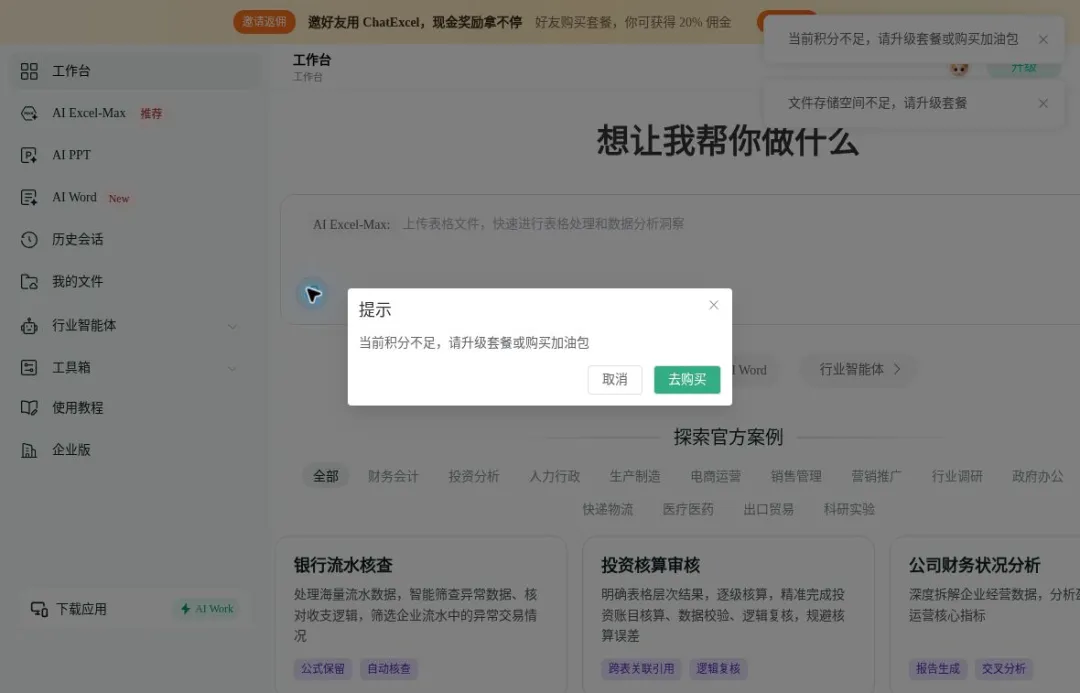This screenshot has height=693, width=1080.
Task: Select the 医疗医药 category tab
Action: coord(688,509)
